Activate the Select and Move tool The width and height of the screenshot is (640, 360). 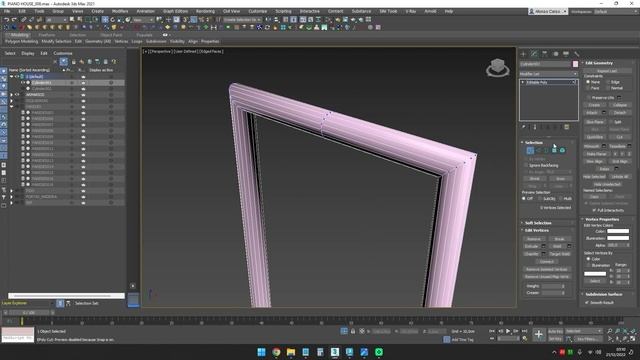coord(105,20)
